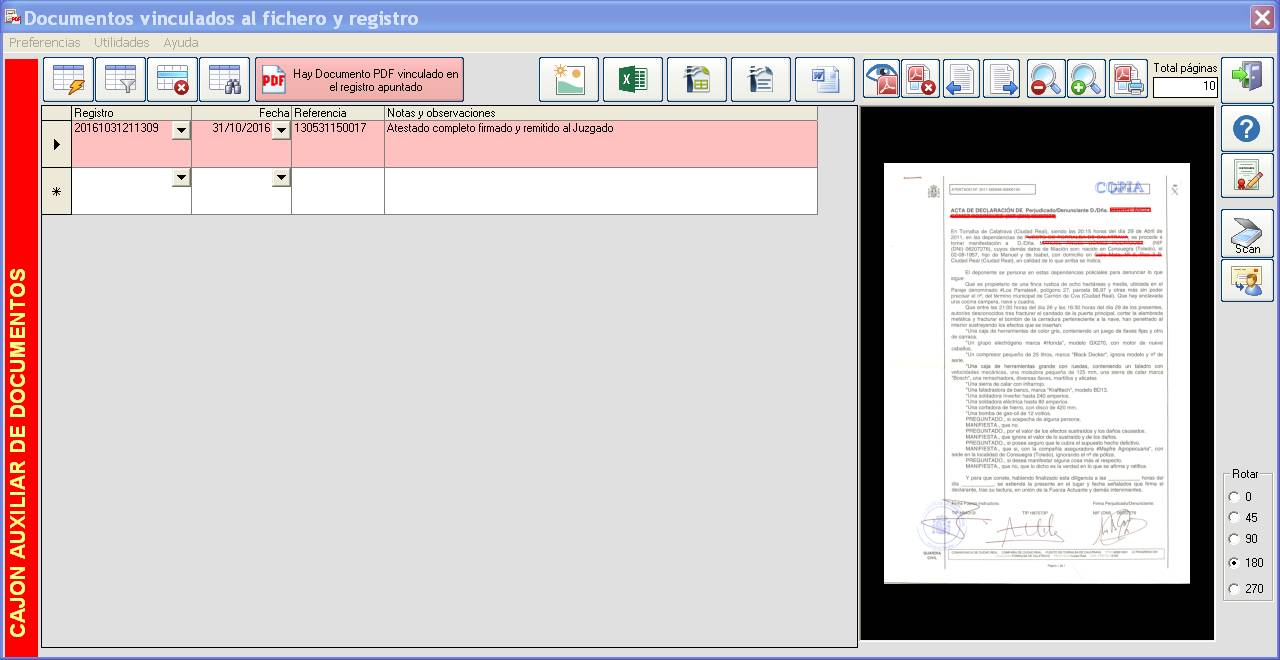Go to next page with blue arrow
1280x660 pixels.
click(1001, 79)
